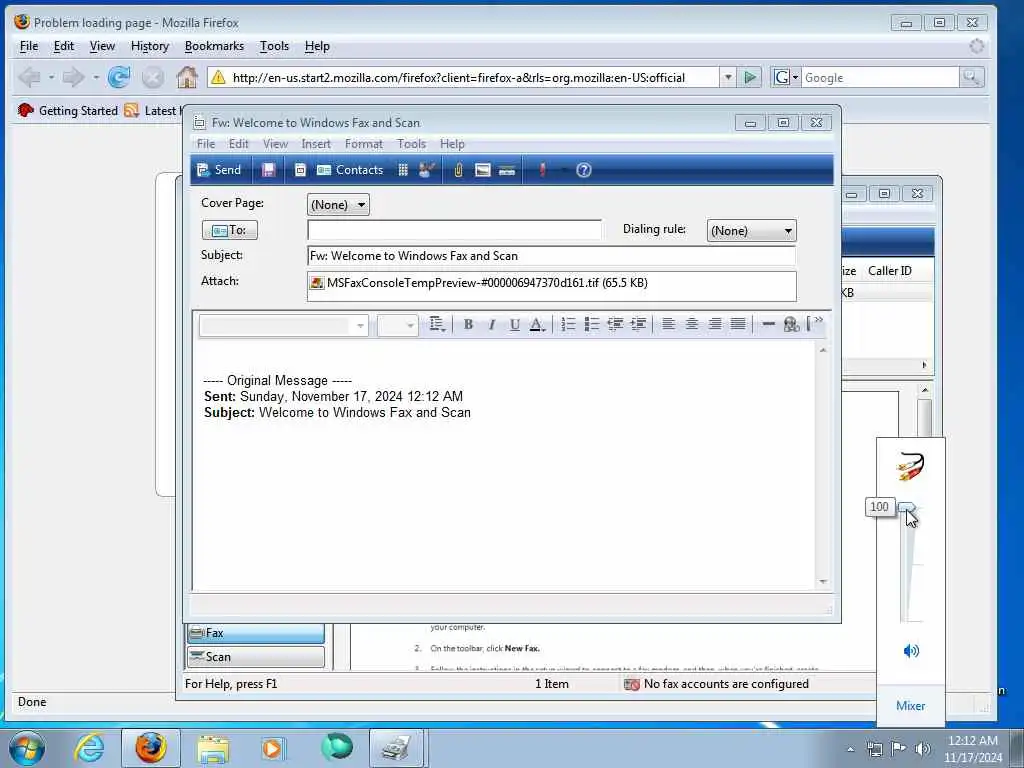The height and width of the screenshot is (768, 1024).
Task: Click the Decrease Indent icon
Action: [x=615, y=325]
